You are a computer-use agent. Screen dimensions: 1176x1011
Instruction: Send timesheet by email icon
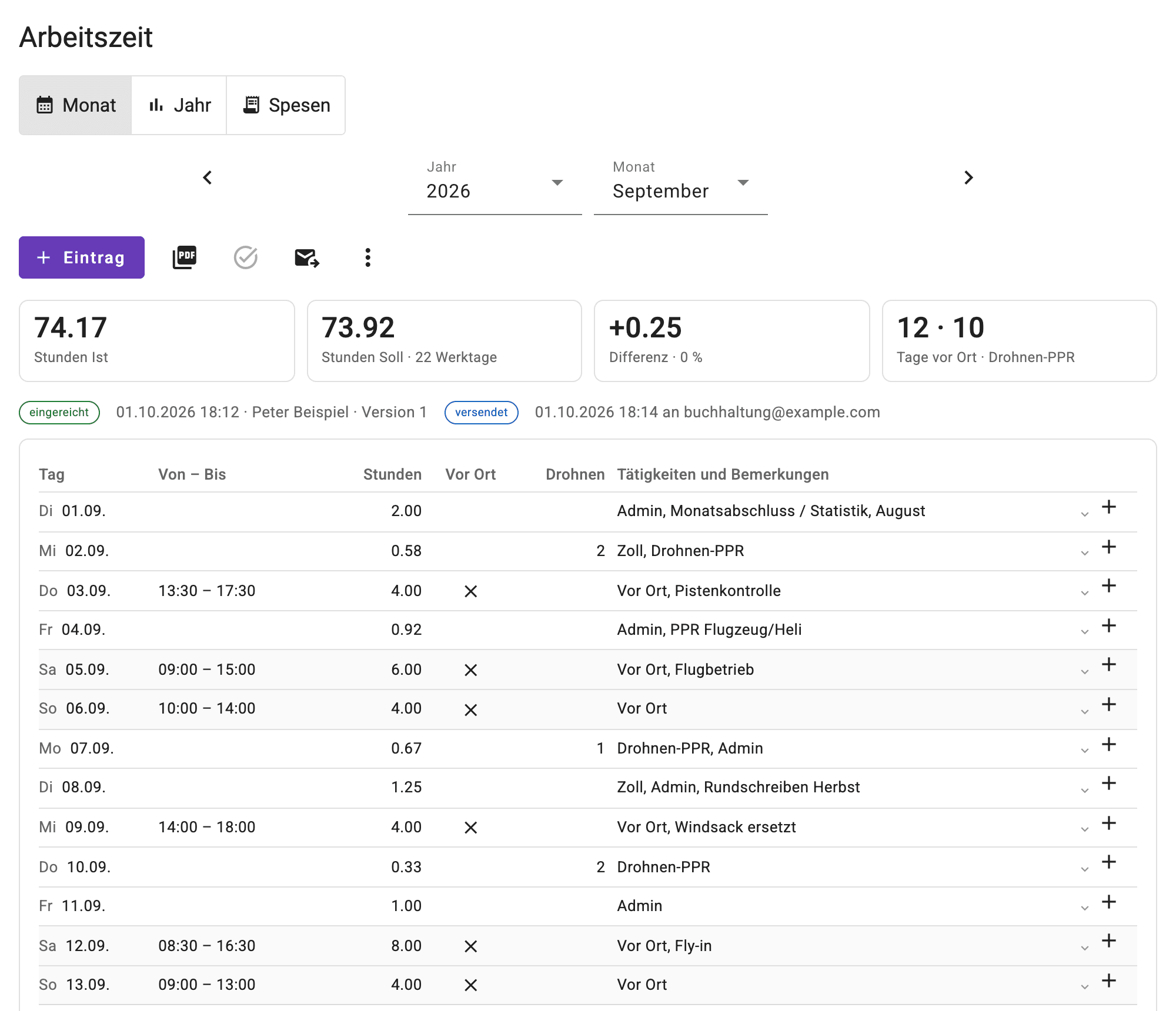pyautogui.click(x=307, y=257)
